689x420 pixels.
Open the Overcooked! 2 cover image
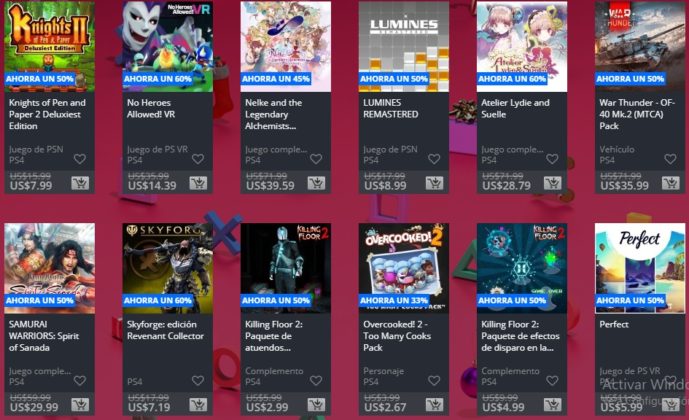(404, 268)
